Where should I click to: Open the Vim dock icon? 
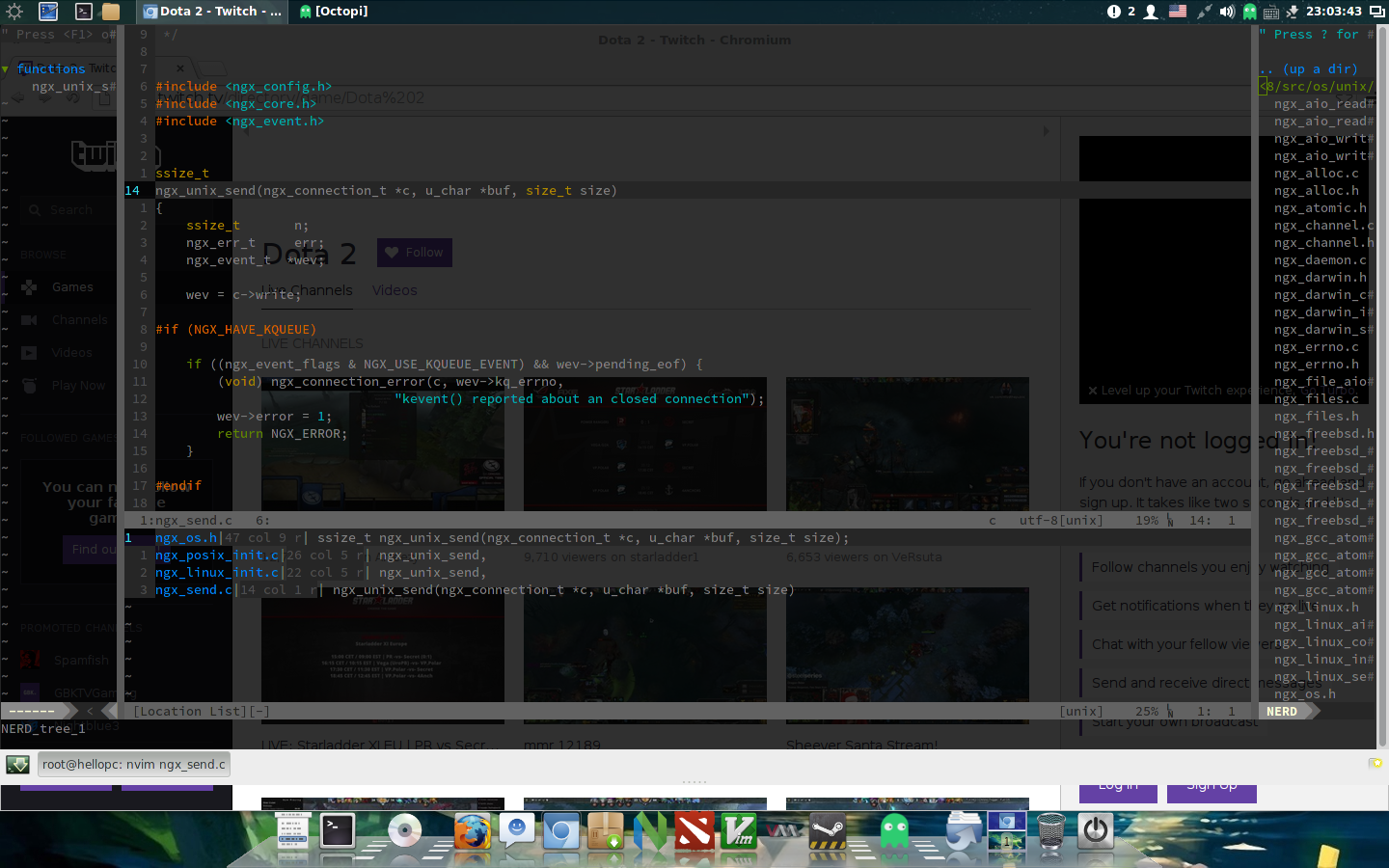point(739,831)
